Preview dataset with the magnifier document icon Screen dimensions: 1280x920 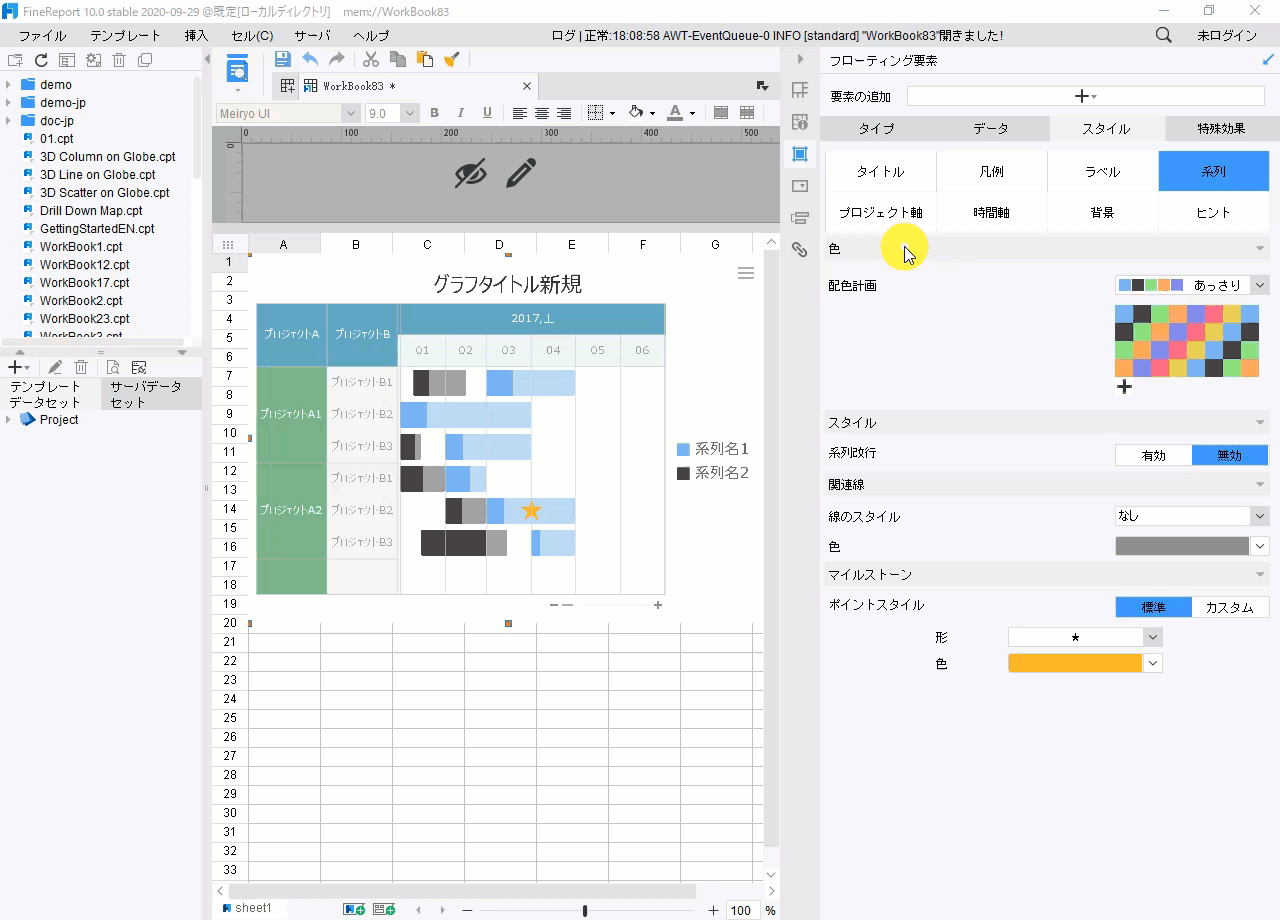pos(113,368)
